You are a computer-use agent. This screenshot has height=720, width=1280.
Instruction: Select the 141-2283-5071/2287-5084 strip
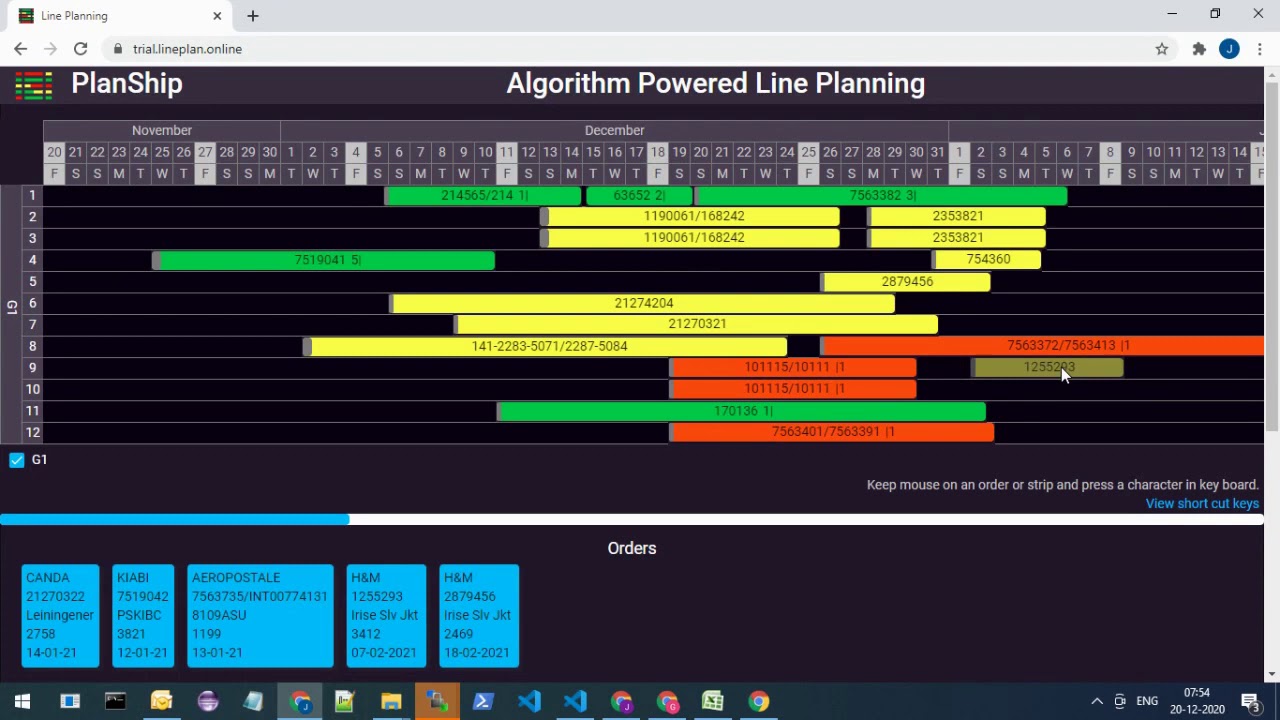tap(546, 346)
